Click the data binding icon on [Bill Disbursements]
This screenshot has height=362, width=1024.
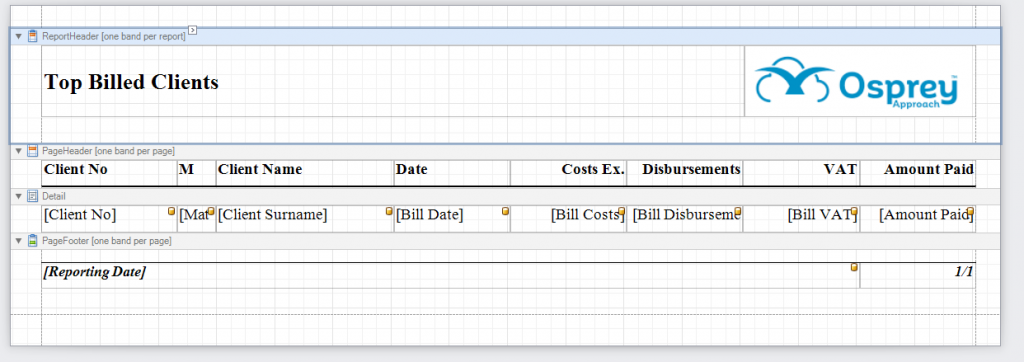tap(738, 211)
